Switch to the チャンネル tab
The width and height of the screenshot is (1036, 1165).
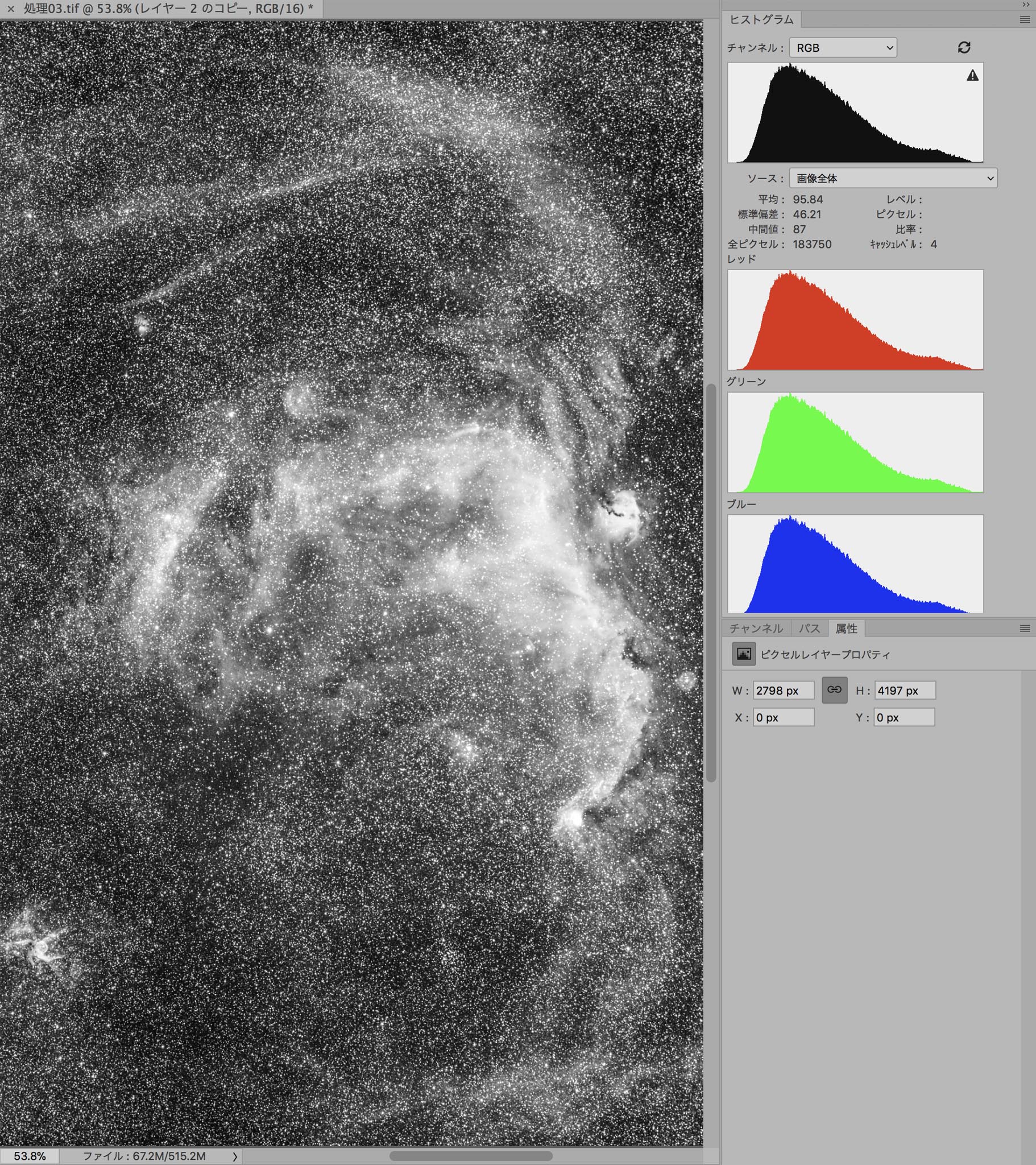[x=756, y=628]
